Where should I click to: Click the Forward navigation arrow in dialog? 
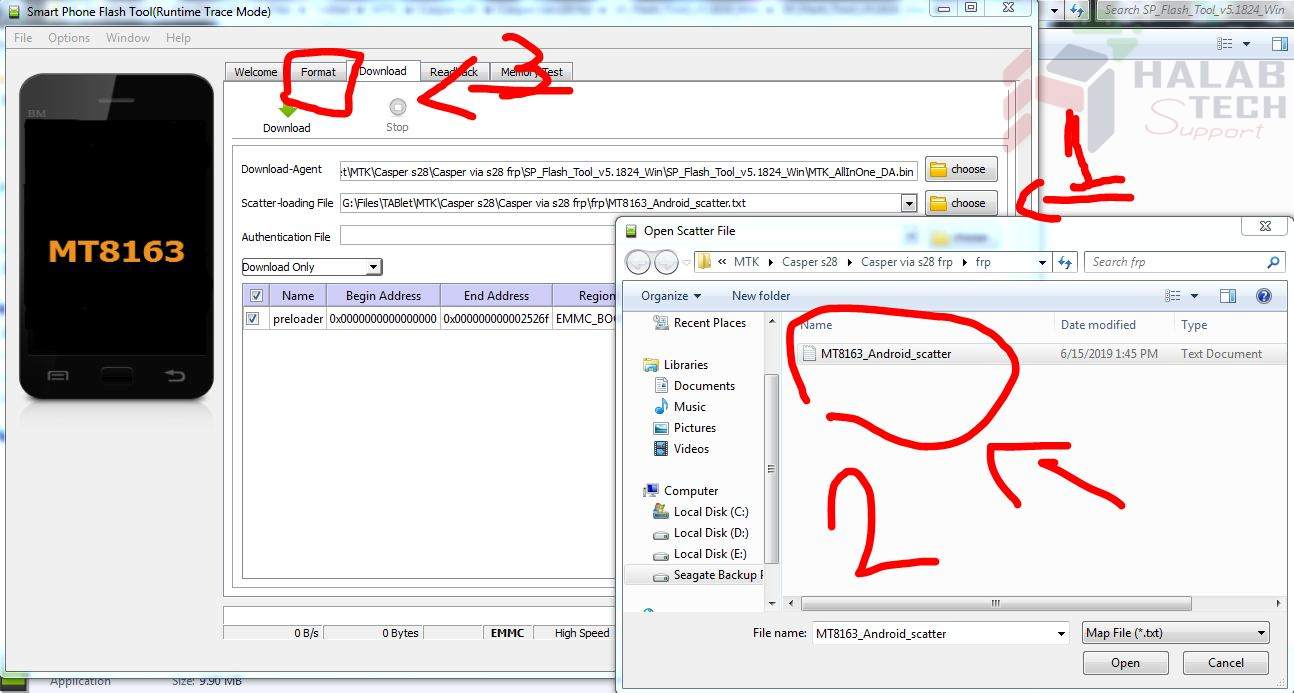(666, 262)
